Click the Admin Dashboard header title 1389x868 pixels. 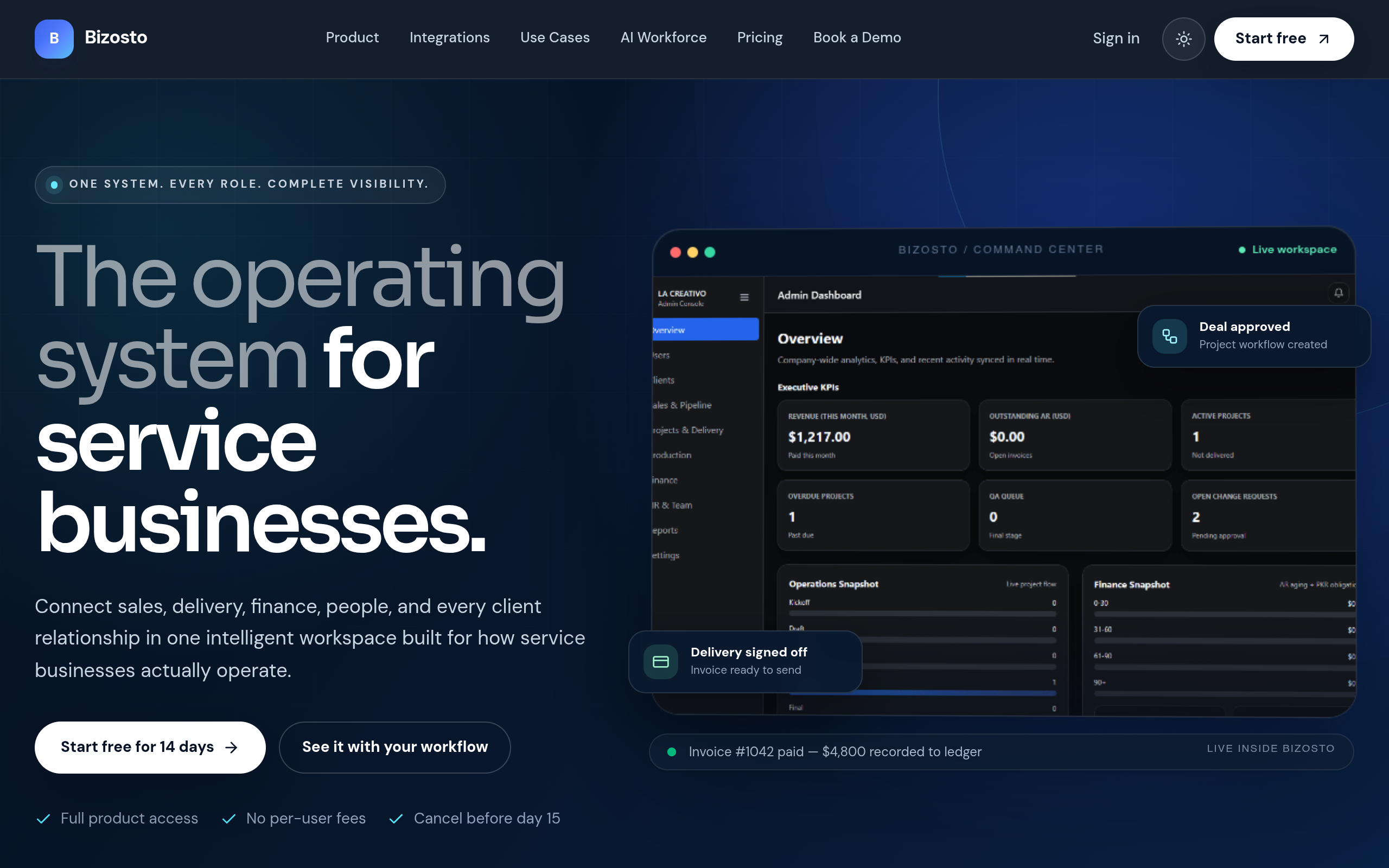819,295
